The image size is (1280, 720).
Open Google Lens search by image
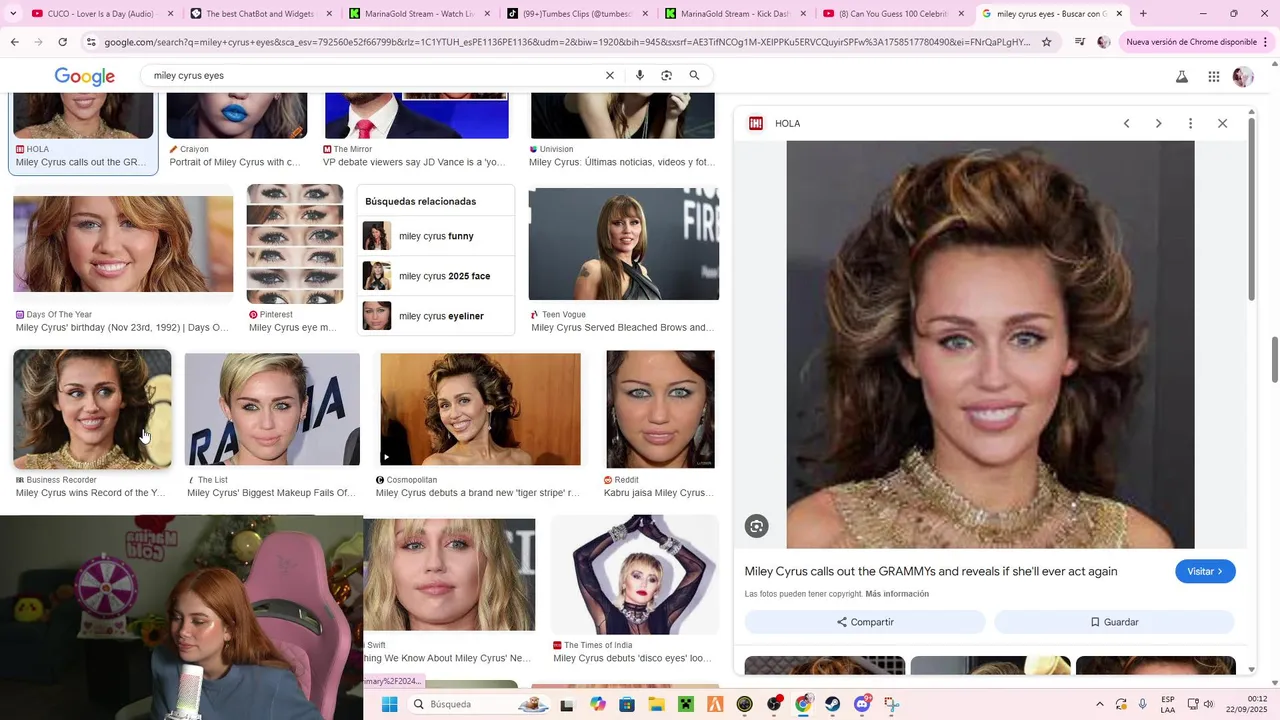tap(667, 76)
